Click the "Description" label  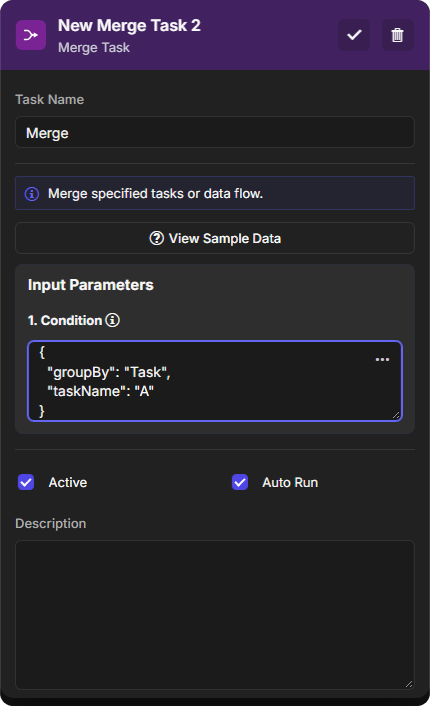tap(50, 524)
